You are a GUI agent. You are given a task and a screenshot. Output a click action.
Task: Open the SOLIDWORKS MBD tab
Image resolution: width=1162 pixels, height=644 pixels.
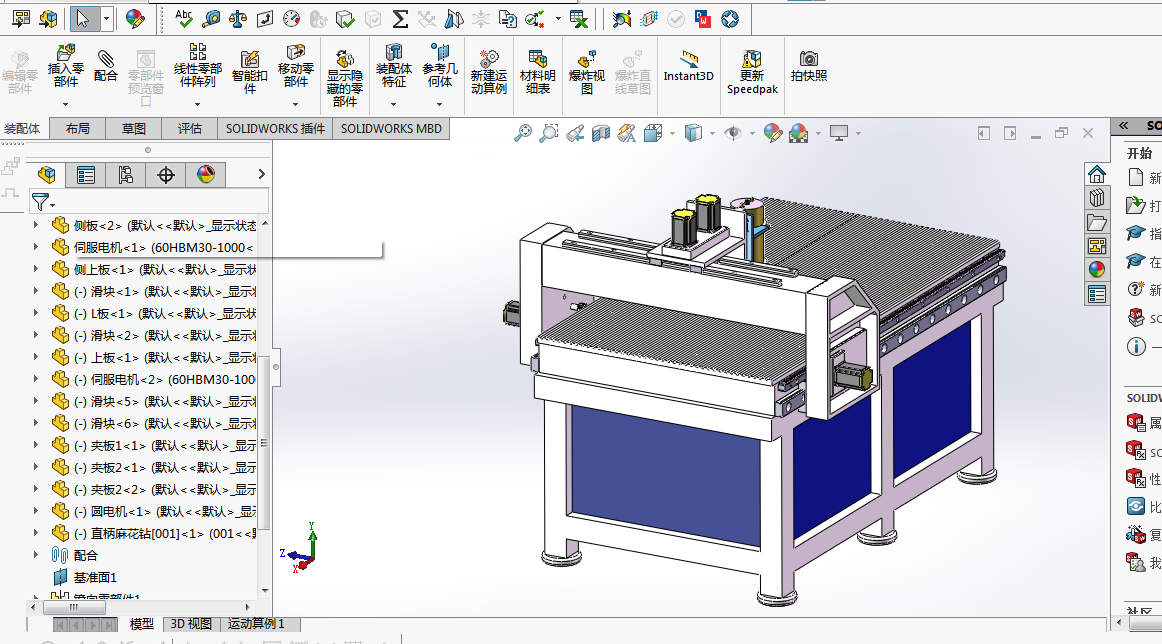[x=391, y=129]
